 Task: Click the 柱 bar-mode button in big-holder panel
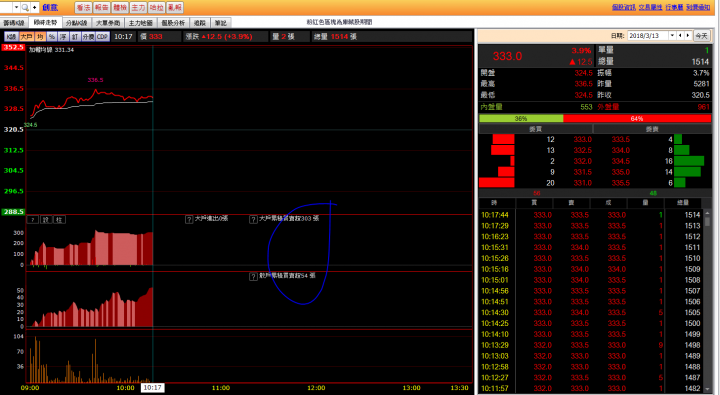point(59,220)
